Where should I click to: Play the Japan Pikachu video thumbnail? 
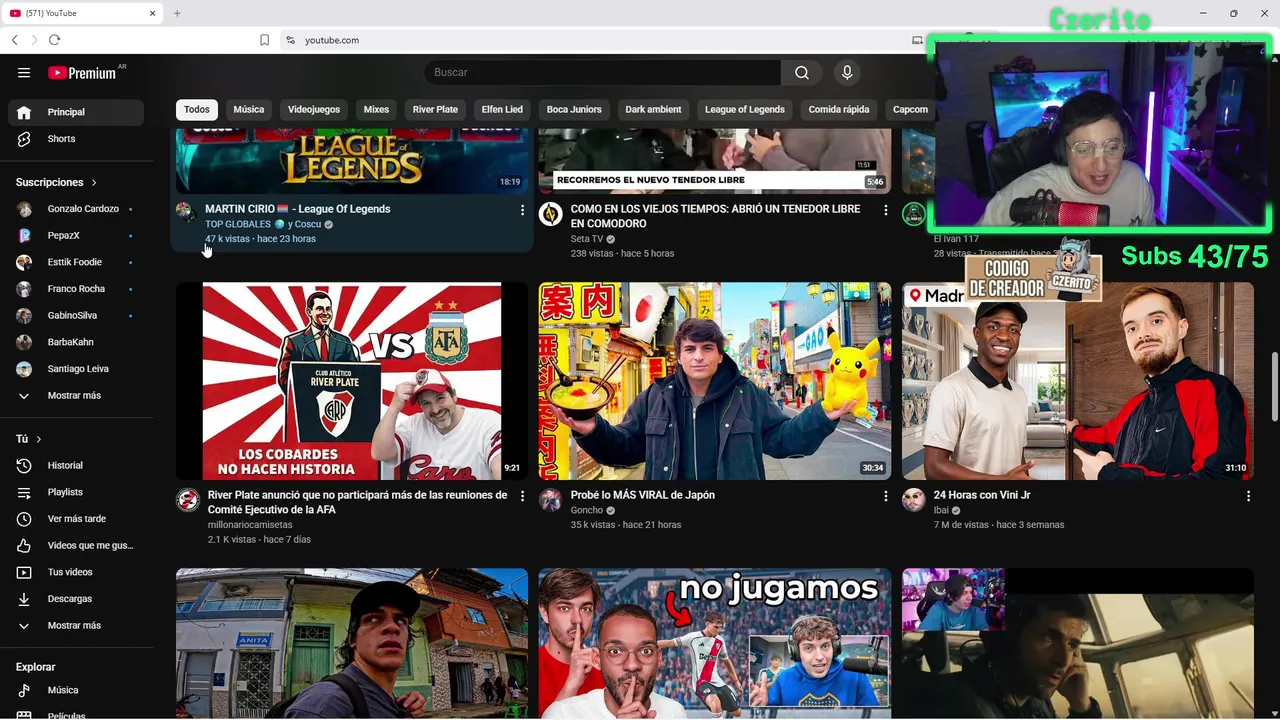click(x=715, y=381)
